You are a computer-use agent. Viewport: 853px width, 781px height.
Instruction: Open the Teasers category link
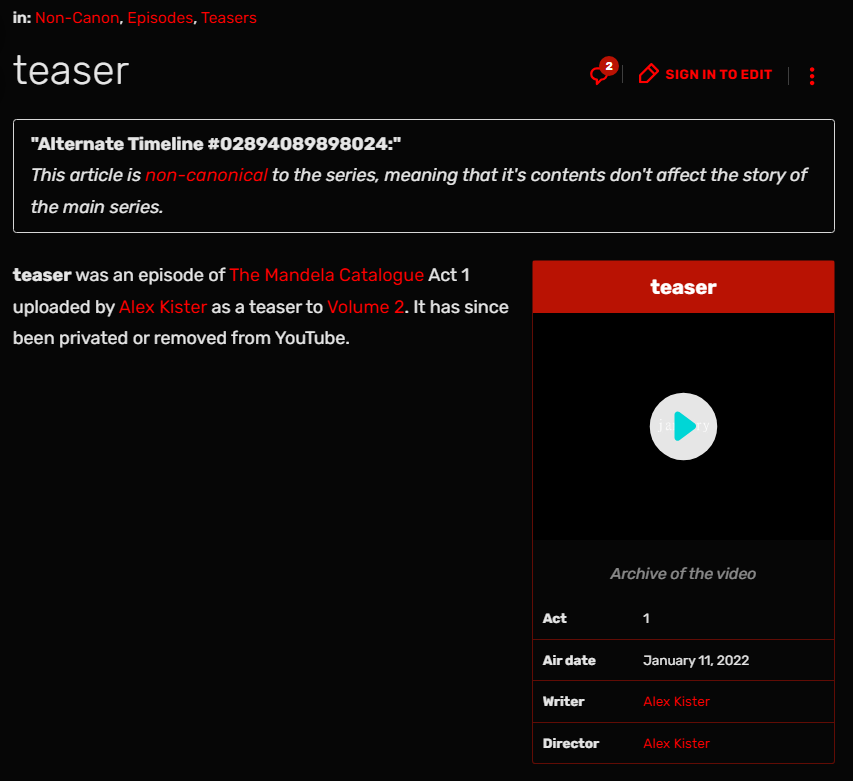point(228,18)
